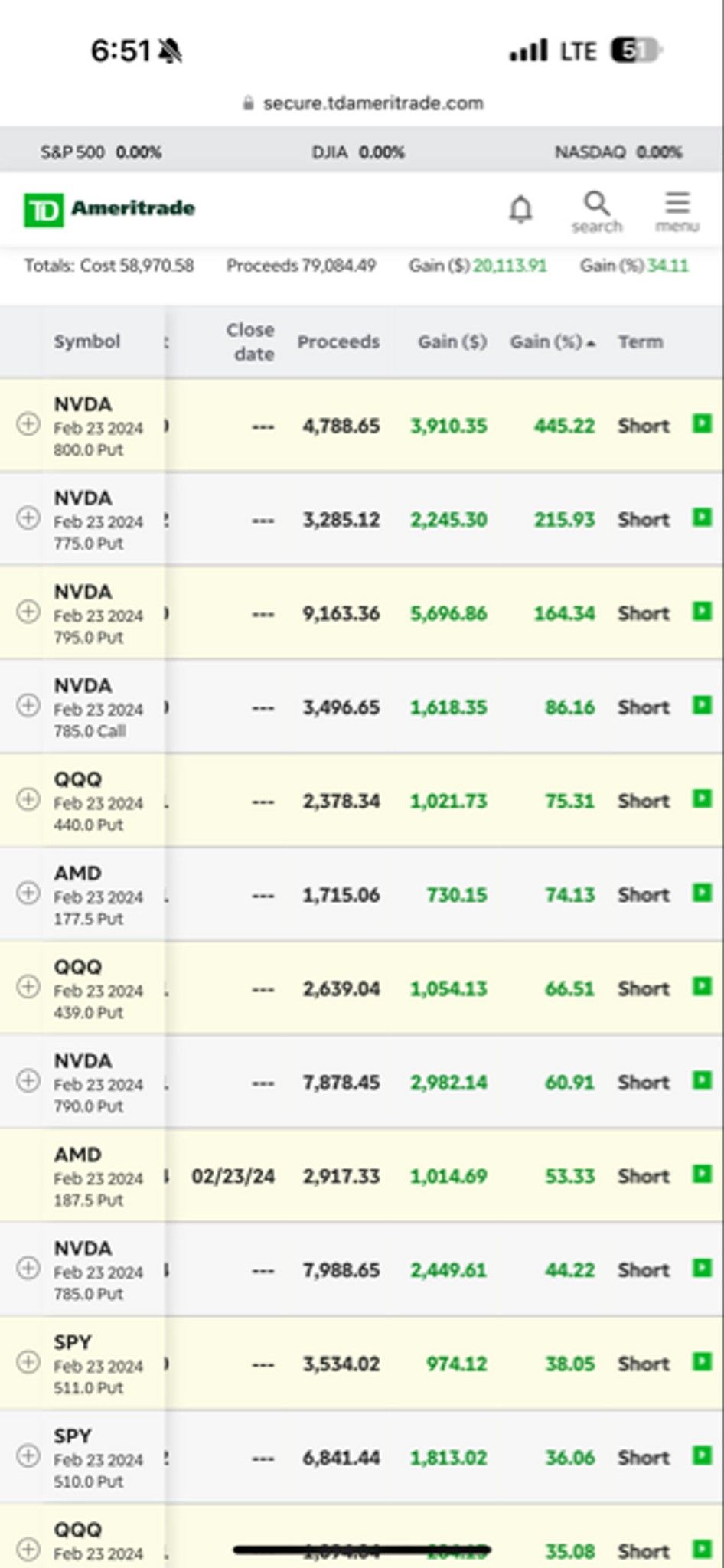Screen dimensions: 724x1568
Task: Expand the NVDA 775.0 Put row
Action: pos(28,518)
